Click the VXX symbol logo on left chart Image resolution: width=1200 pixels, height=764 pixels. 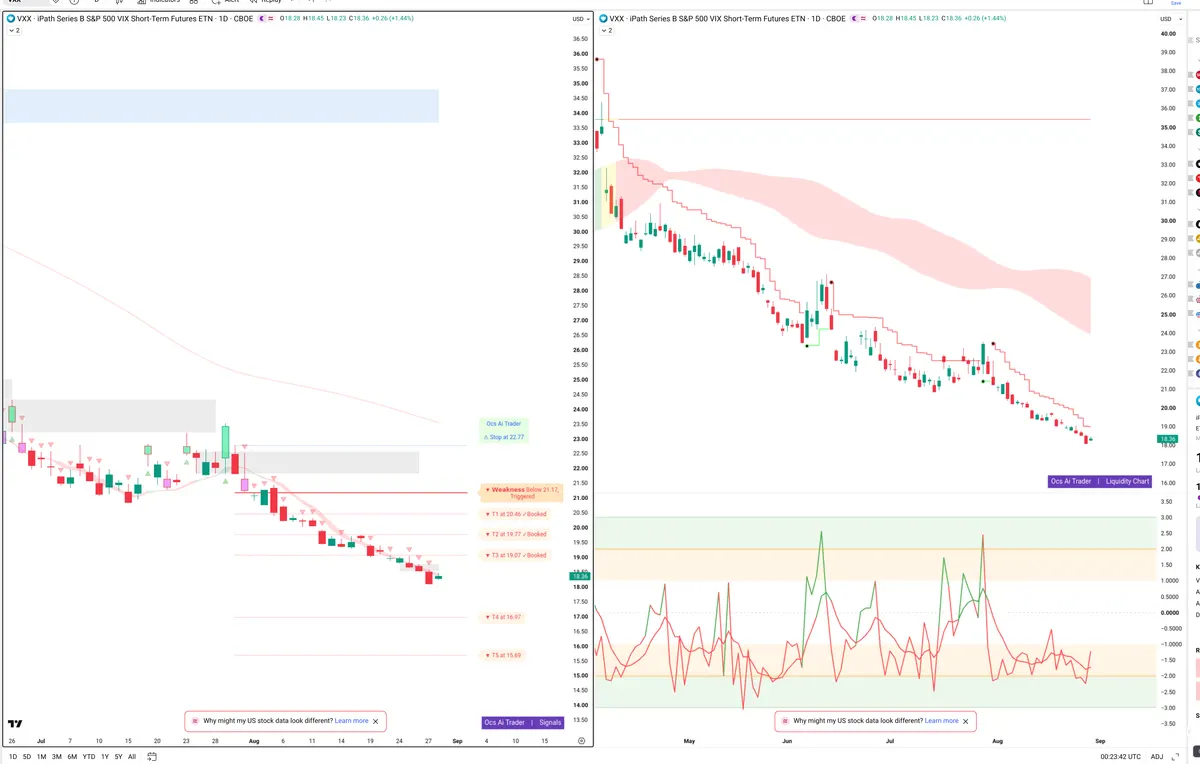coord(11,18)
